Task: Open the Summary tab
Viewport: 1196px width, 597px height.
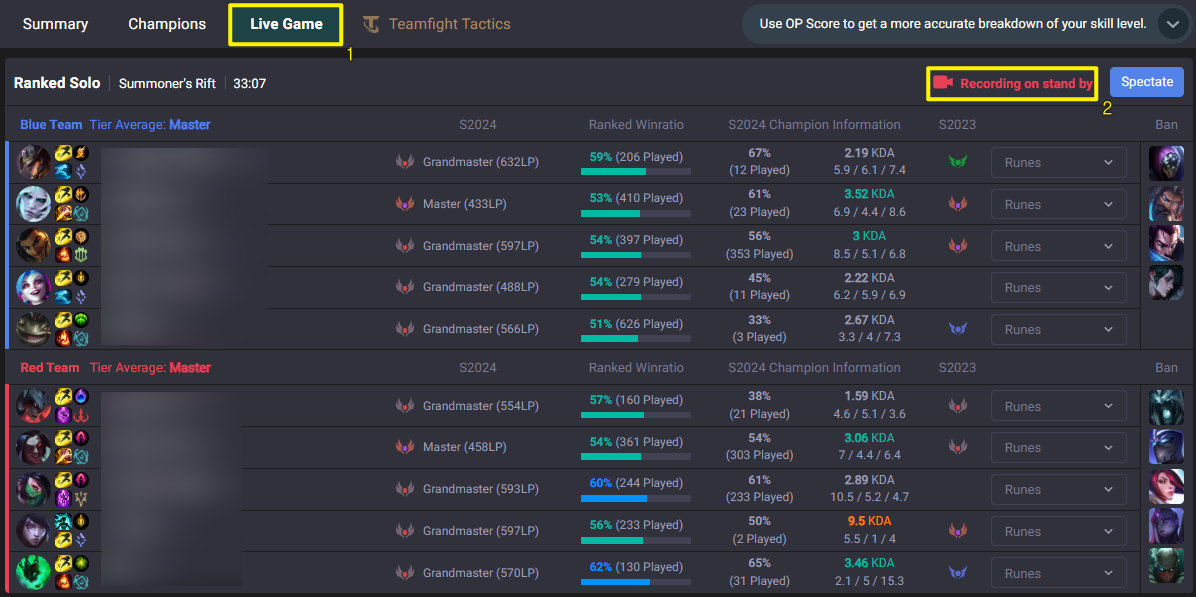Action: [x=55, y=24]
